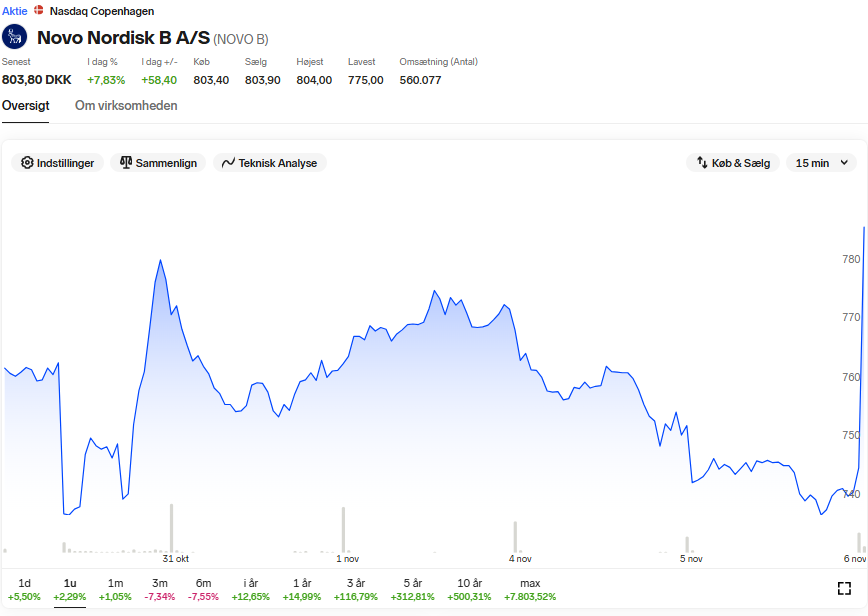The image size is (868, 616).
Task: Open Teknisk Analyse tool
Action: [270, 163]
